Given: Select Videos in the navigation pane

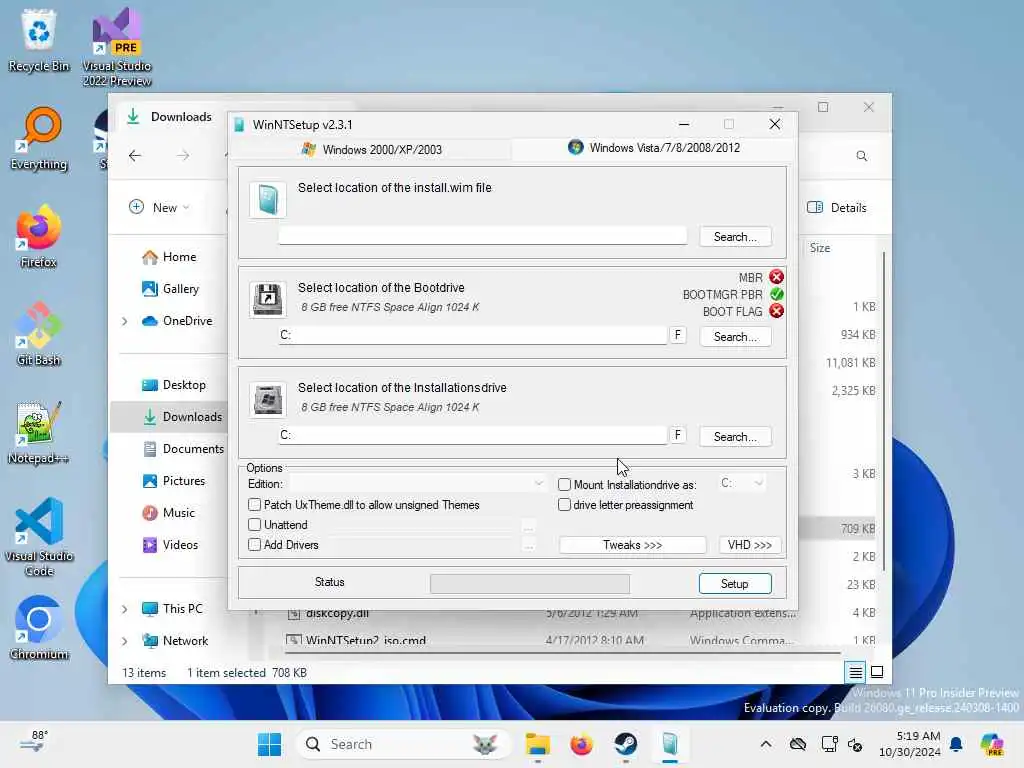Looking at the screenshot, I should coord(170,545).
